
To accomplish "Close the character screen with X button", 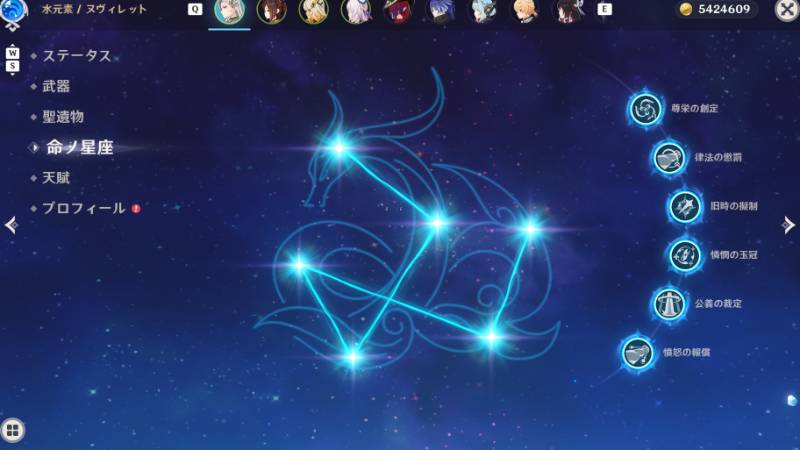I will click(x=787, y=9).
